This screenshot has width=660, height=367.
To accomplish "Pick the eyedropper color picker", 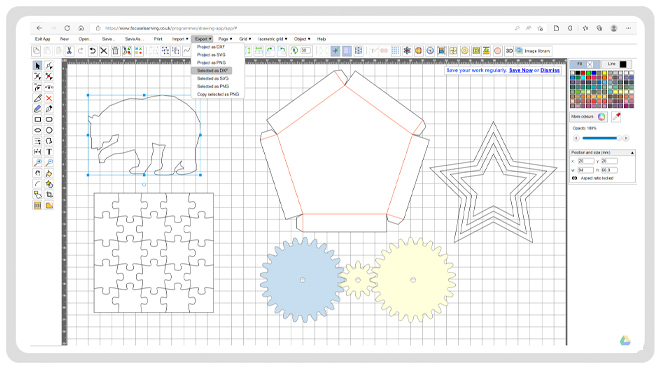I will point(617,117).
